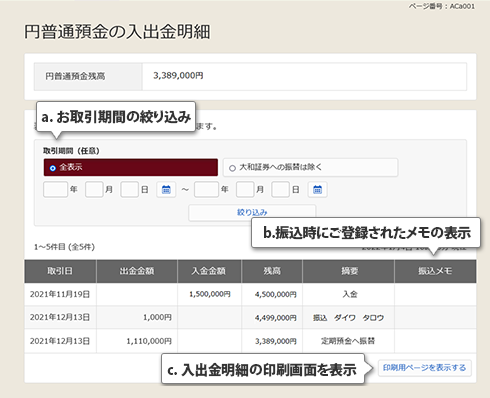Click the 絞り込み filter button
The image size is (490, 398).
click(x=252, y=213)
